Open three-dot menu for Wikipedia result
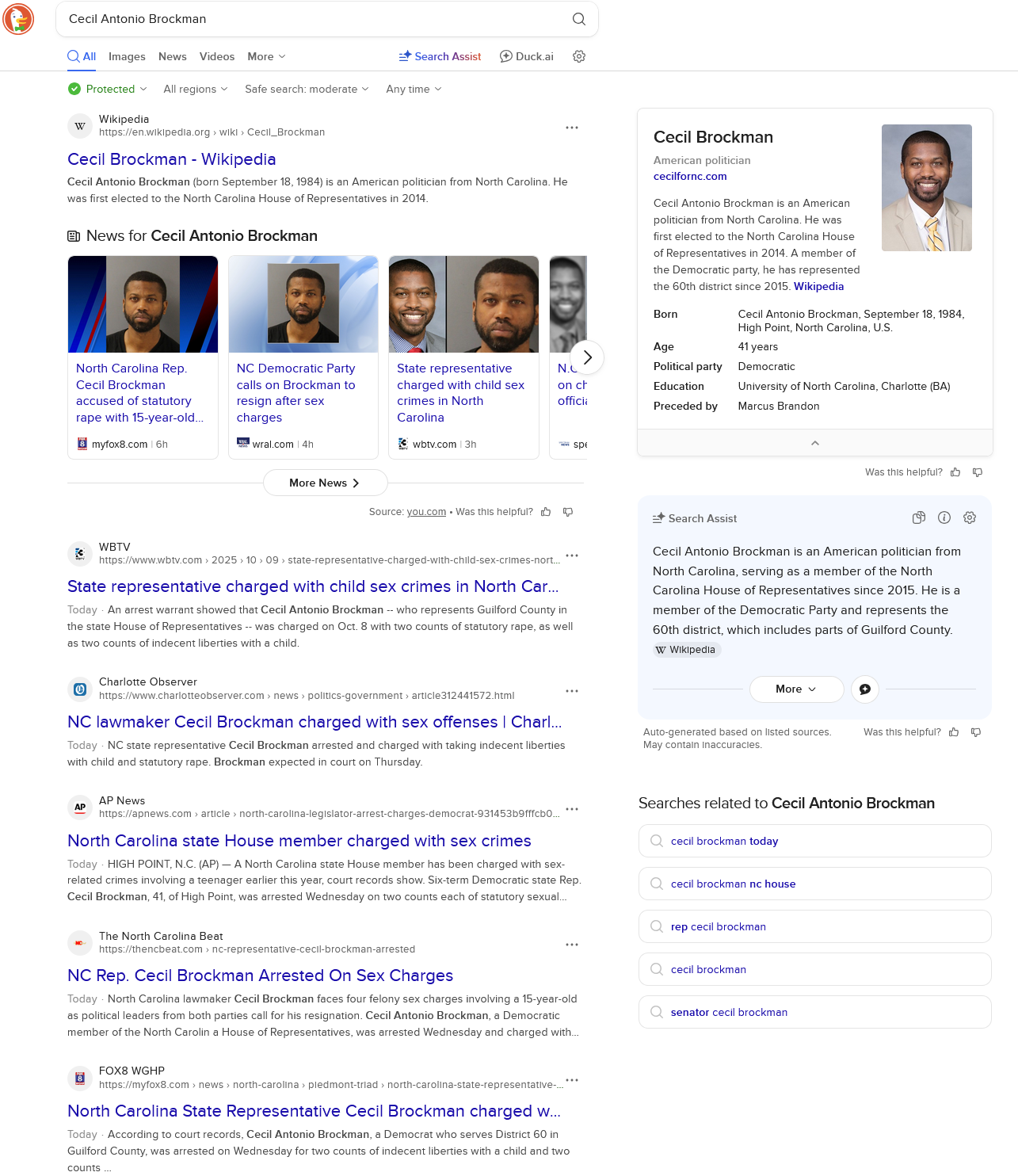The width and height of the screenshot is (1018, 1176). tap(572, 128)
